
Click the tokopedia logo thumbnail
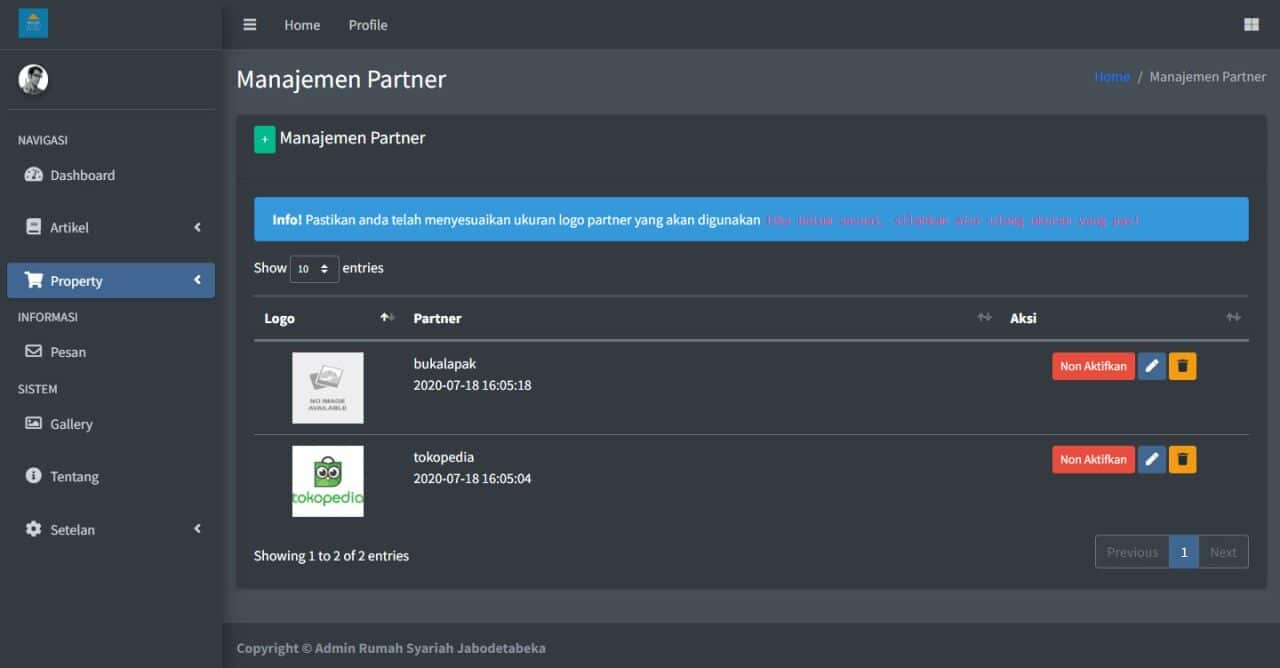coord(328,481)
